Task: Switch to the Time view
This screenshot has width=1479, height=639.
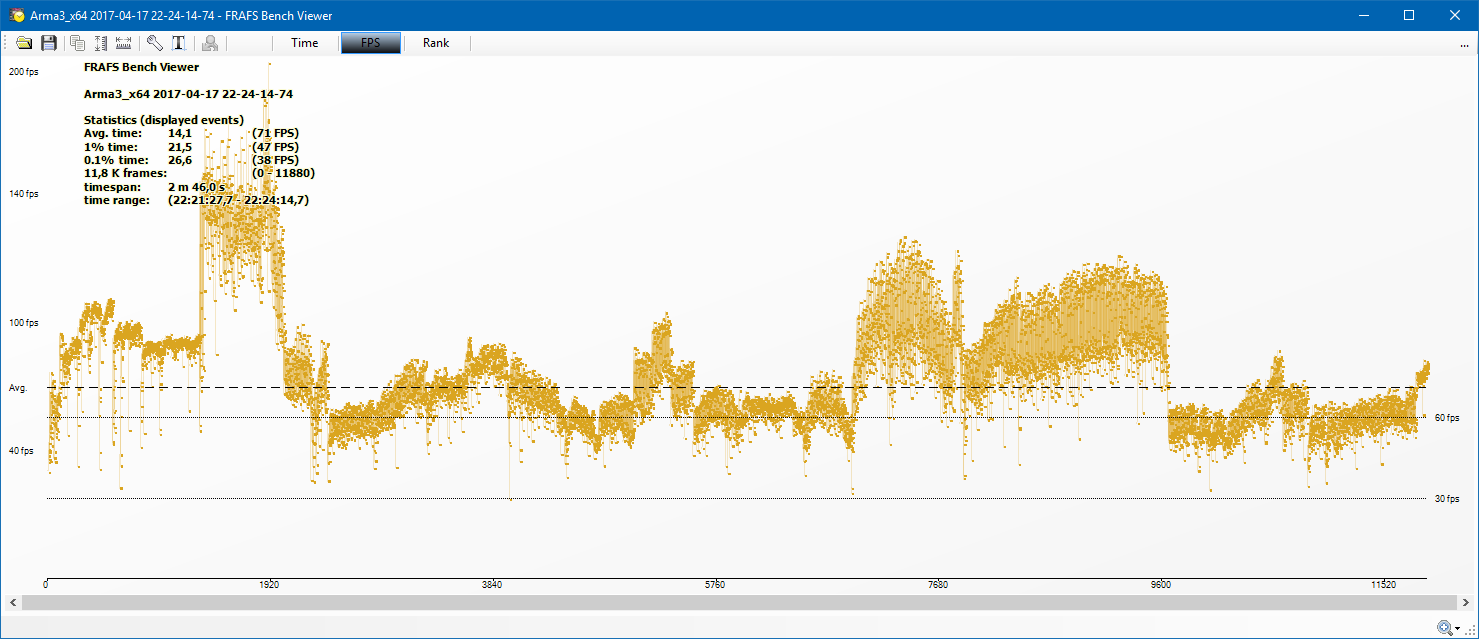Action: [x=305, y=43]
